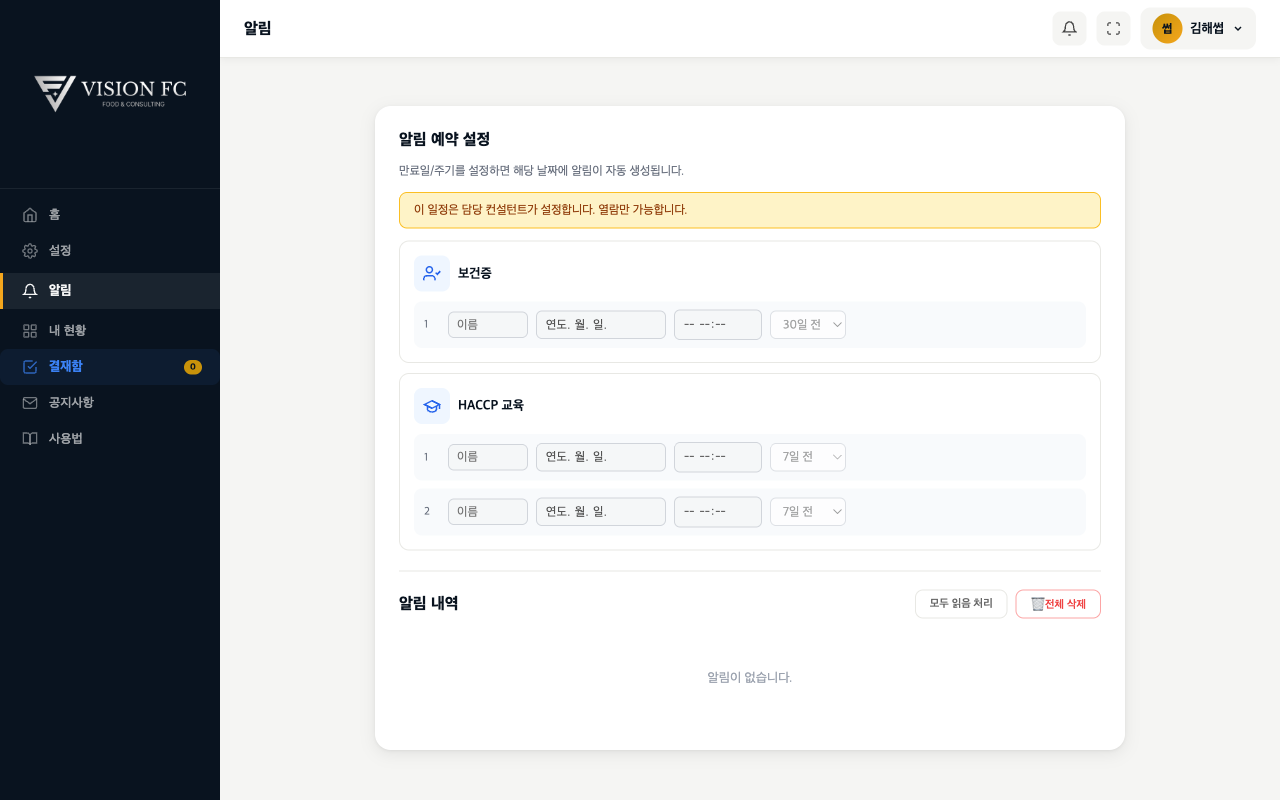This screenshot has width=1280, height=800.
Task: Open HACCP row 1 7일 전 dropdown
Action: coord(808,457)
